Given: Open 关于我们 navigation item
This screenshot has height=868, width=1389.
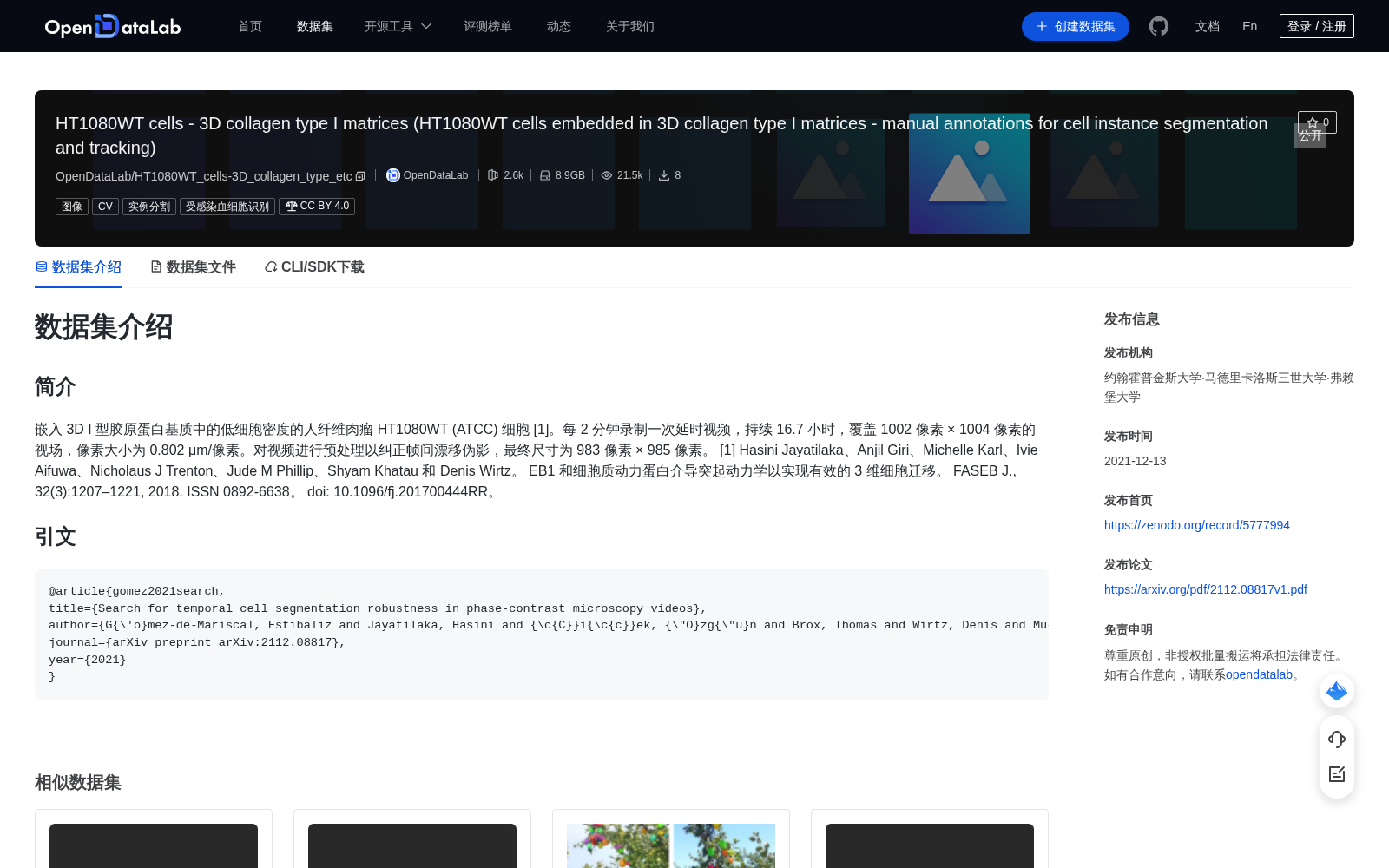Looking at the screenshot, I should [x=630, y=26].
